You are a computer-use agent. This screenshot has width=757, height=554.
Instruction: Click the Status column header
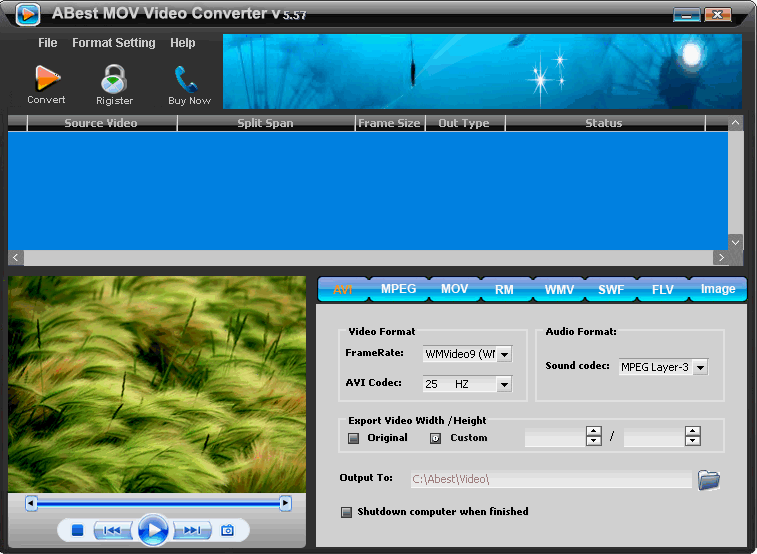(604, 124)
